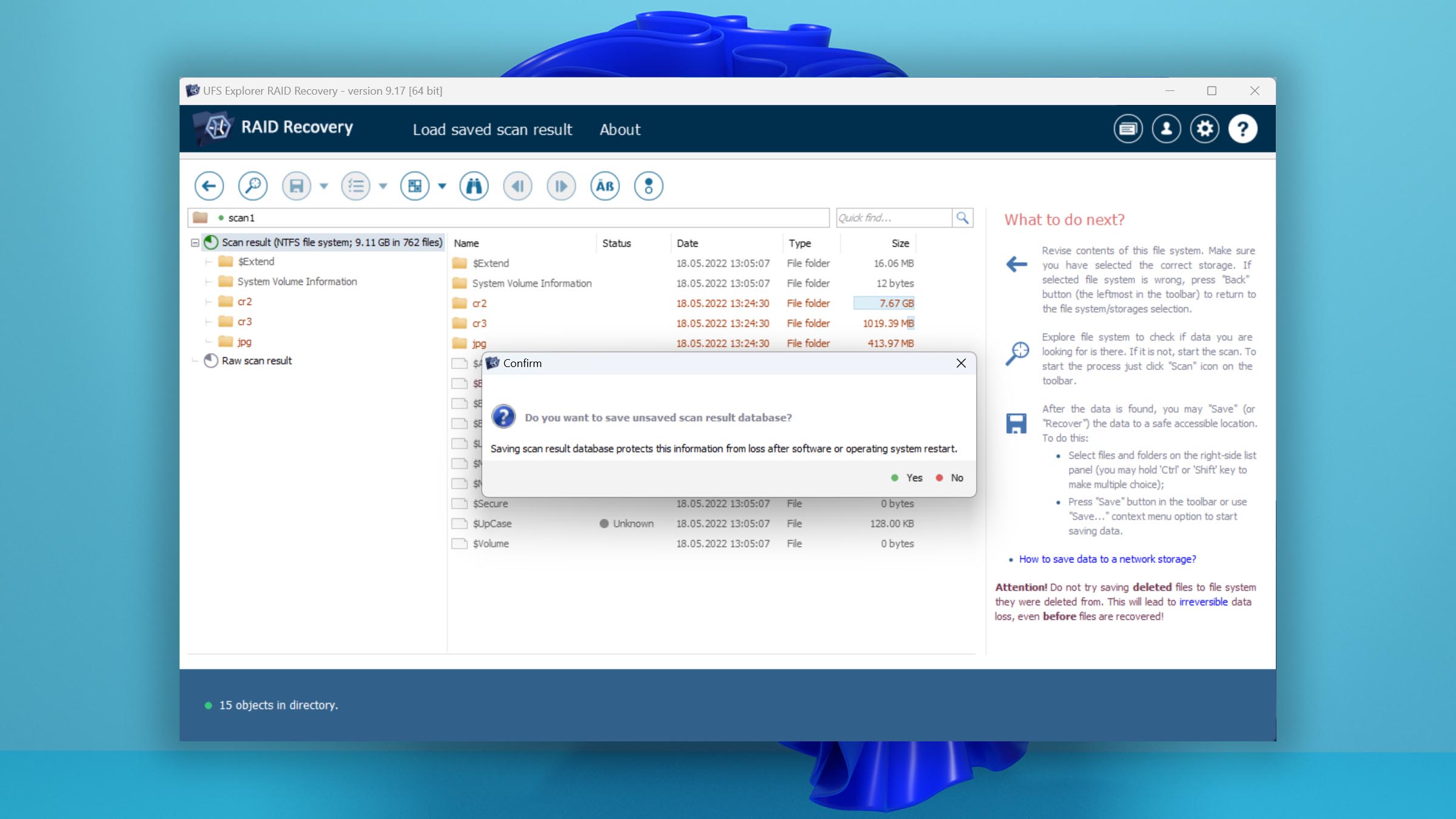Click 15 objects in directory status text
Screen dimensions: 1456x819
[278, 706]
